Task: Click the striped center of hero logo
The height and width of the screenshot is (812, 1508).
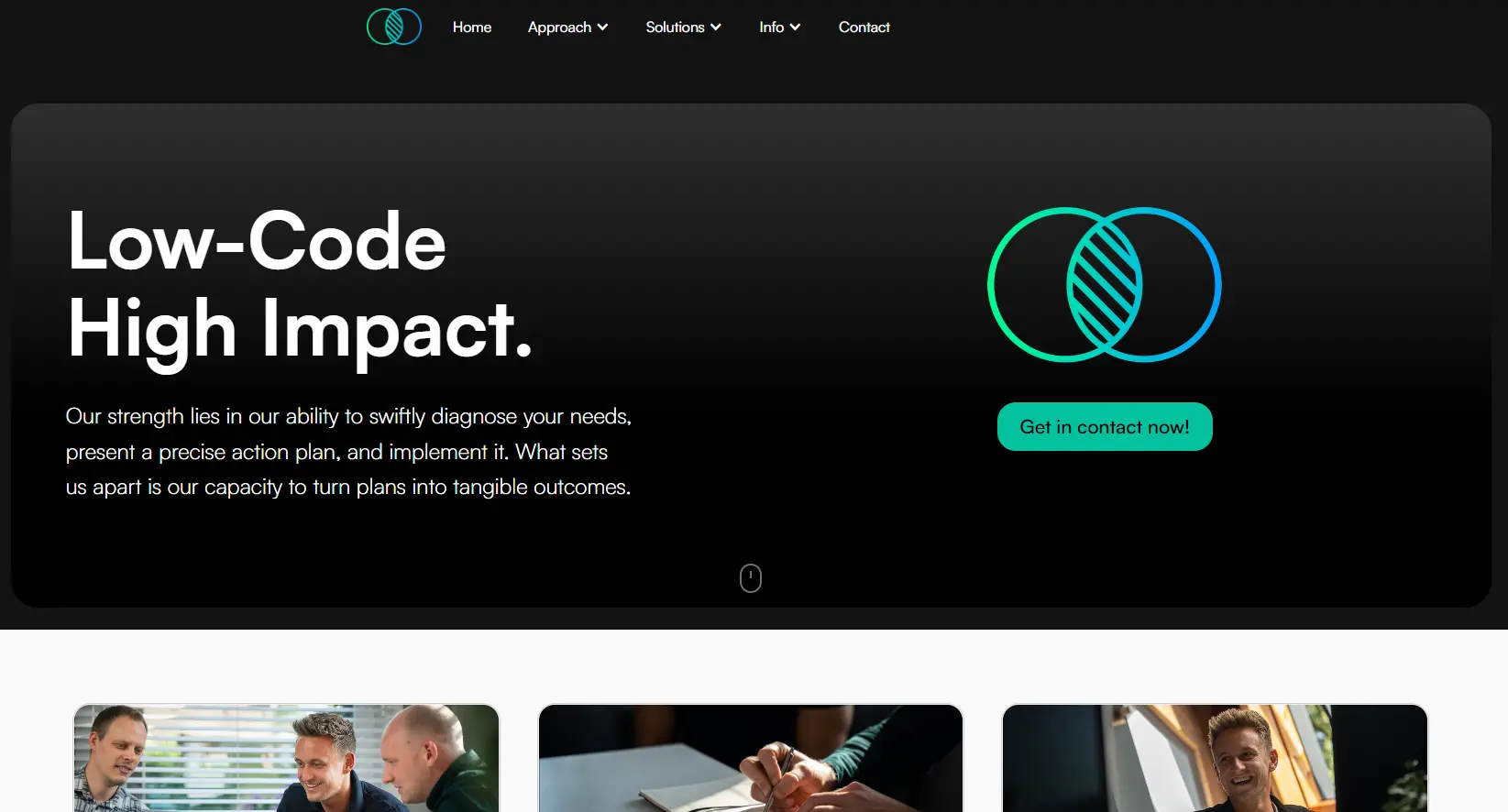Action: (1105, 285)
